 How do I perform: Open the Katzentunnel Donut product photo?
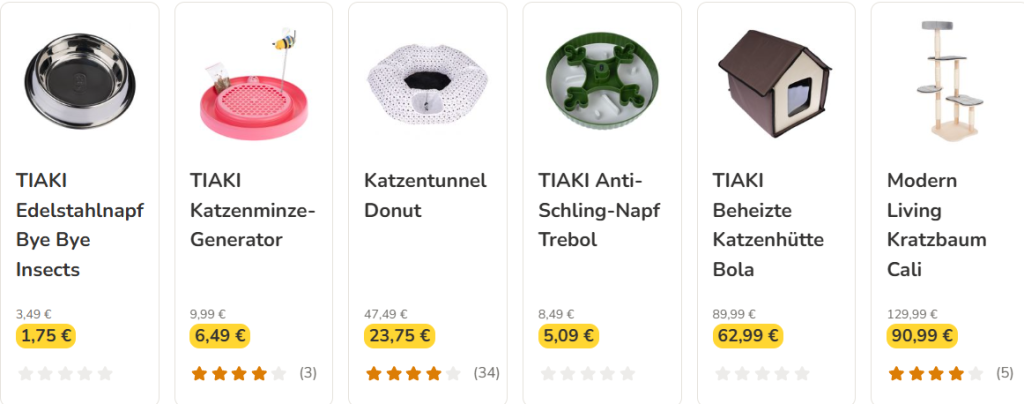(x=427, y=85)
